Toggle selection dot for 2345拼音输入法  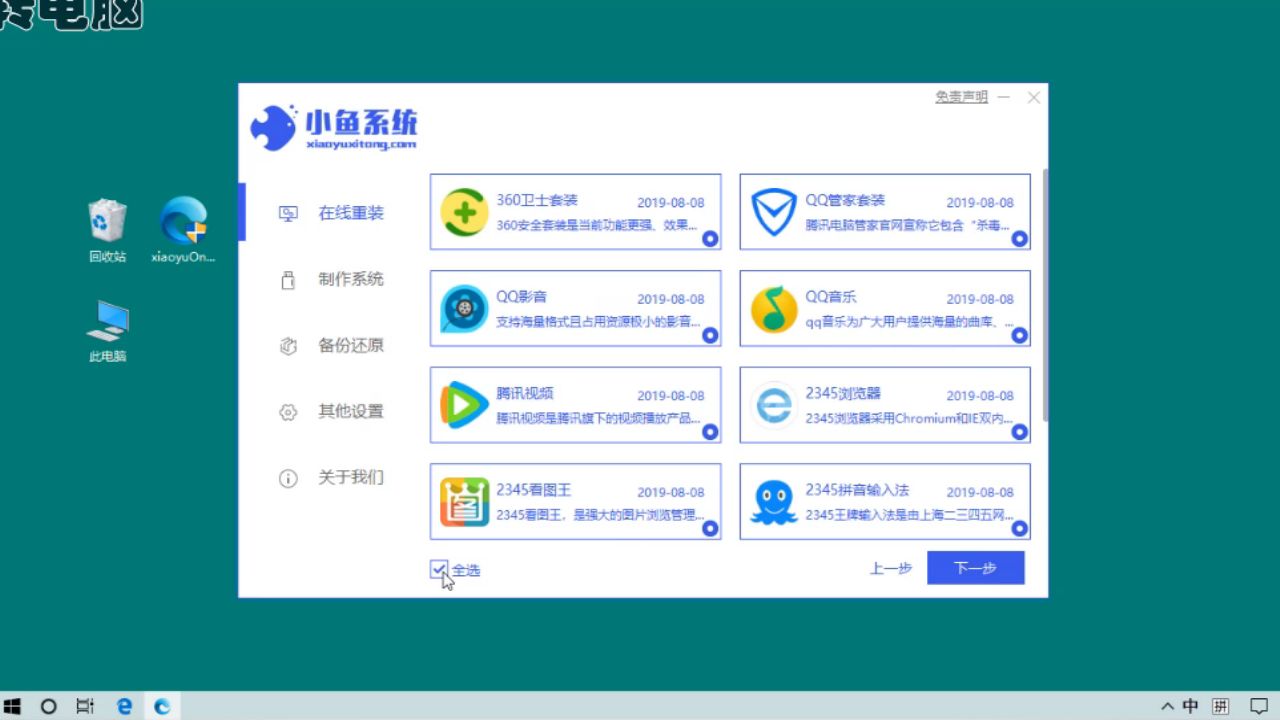tap(1020, 529)
